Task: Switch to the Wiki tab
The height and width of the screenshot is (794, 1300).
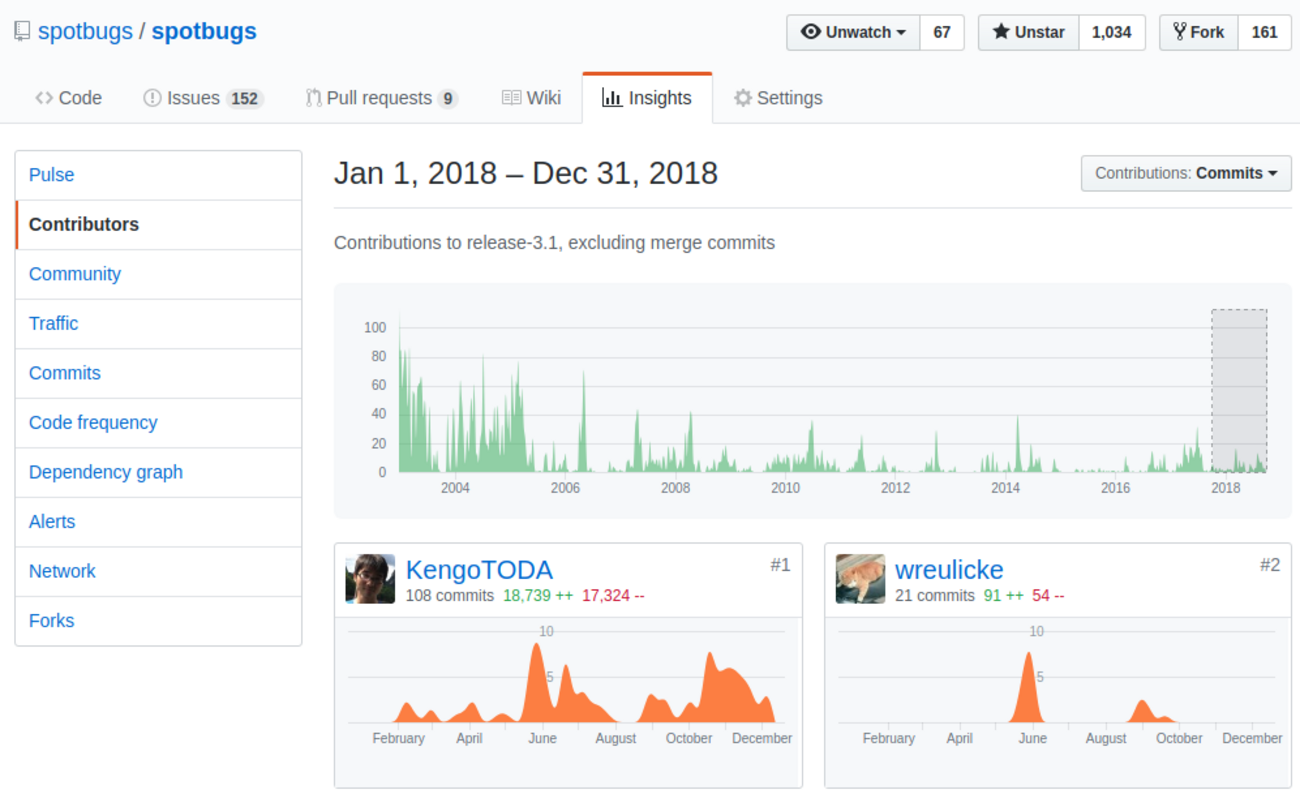Action: [531, 98]
